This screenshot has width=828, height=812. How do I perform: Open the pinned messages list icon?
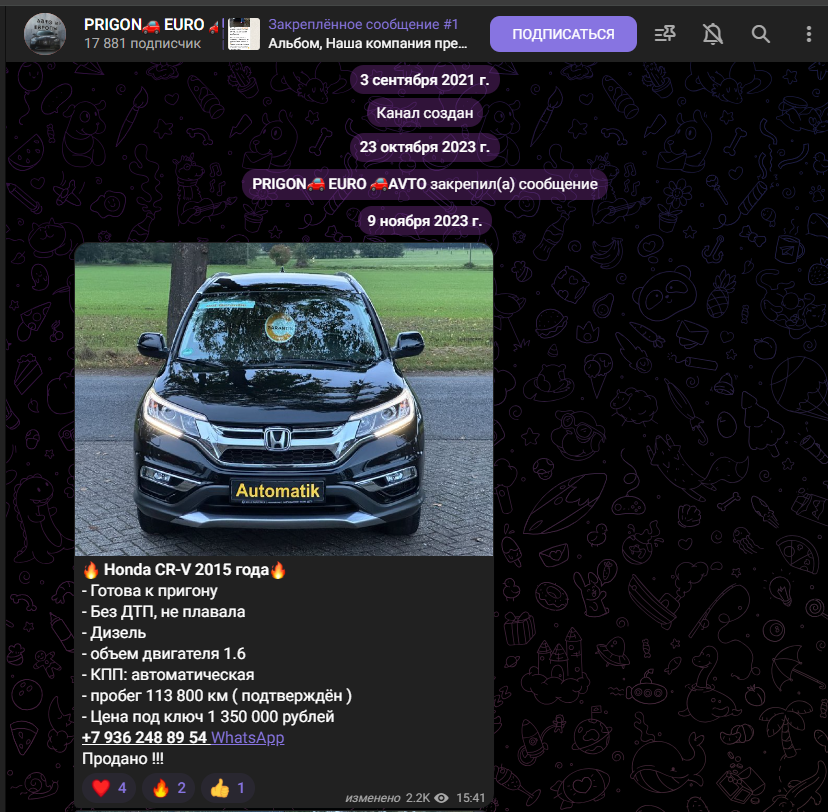click(x=665, y=34)
